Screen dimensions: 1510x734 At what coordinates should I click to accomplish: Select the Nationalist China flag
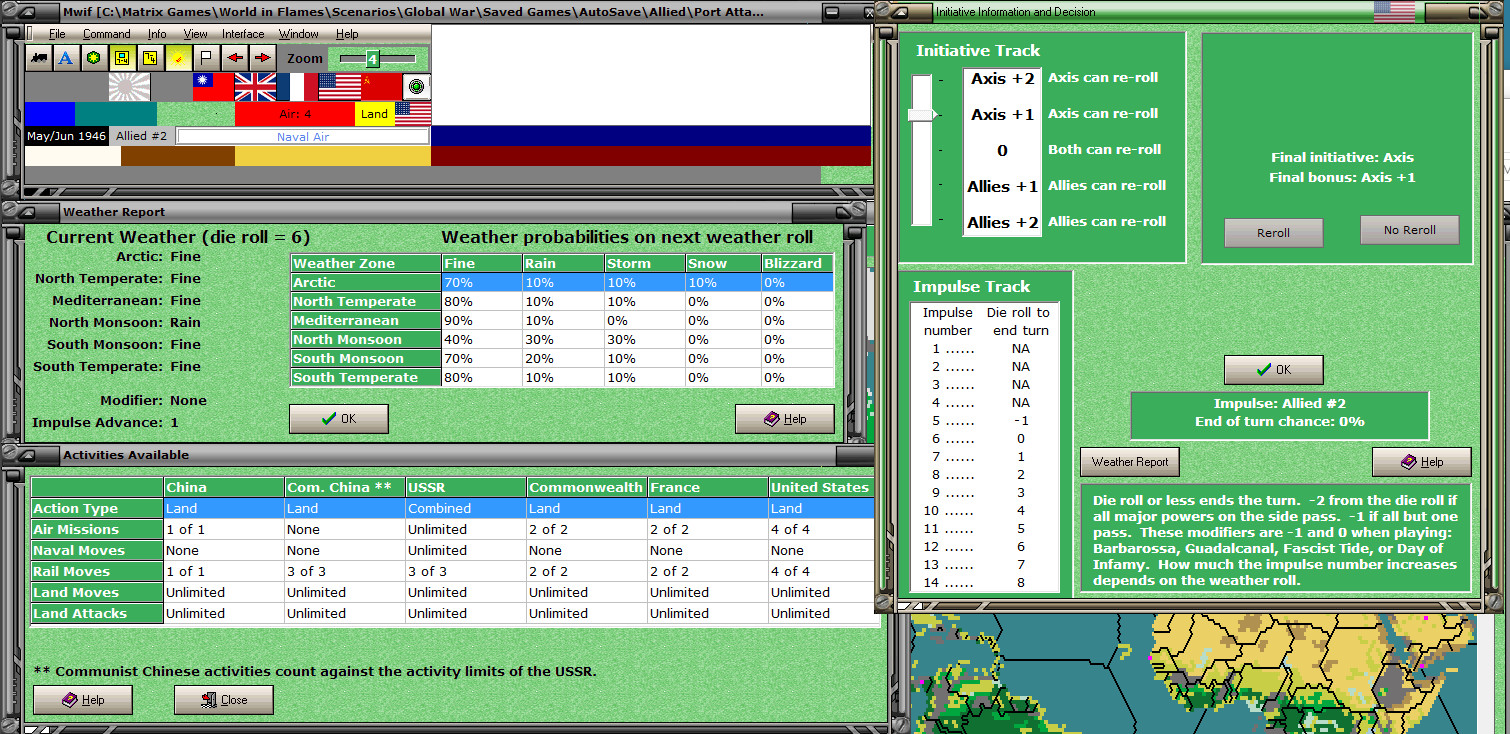tap(213, 87)
